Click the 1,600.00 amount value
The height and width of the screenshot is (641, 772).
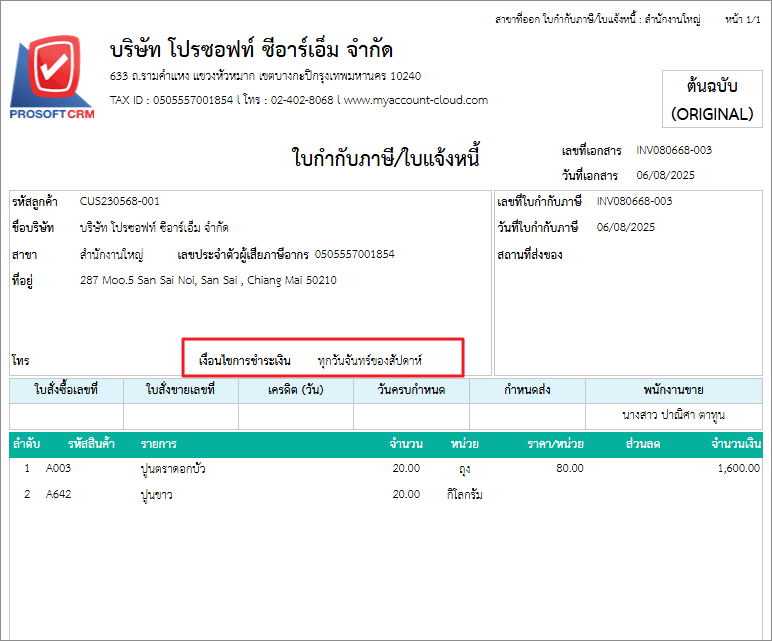(x=739, y=467)
